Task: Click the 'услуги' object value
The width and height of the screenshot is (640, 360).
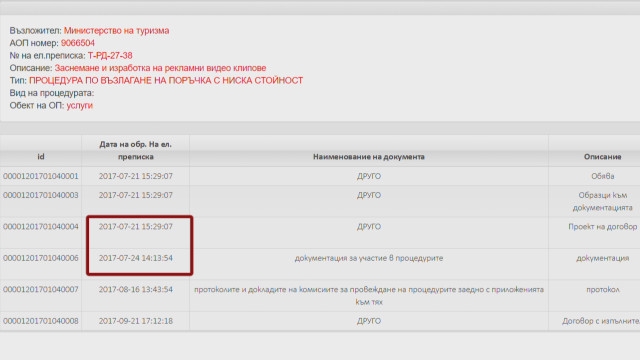Action: [x=80, y=105]
